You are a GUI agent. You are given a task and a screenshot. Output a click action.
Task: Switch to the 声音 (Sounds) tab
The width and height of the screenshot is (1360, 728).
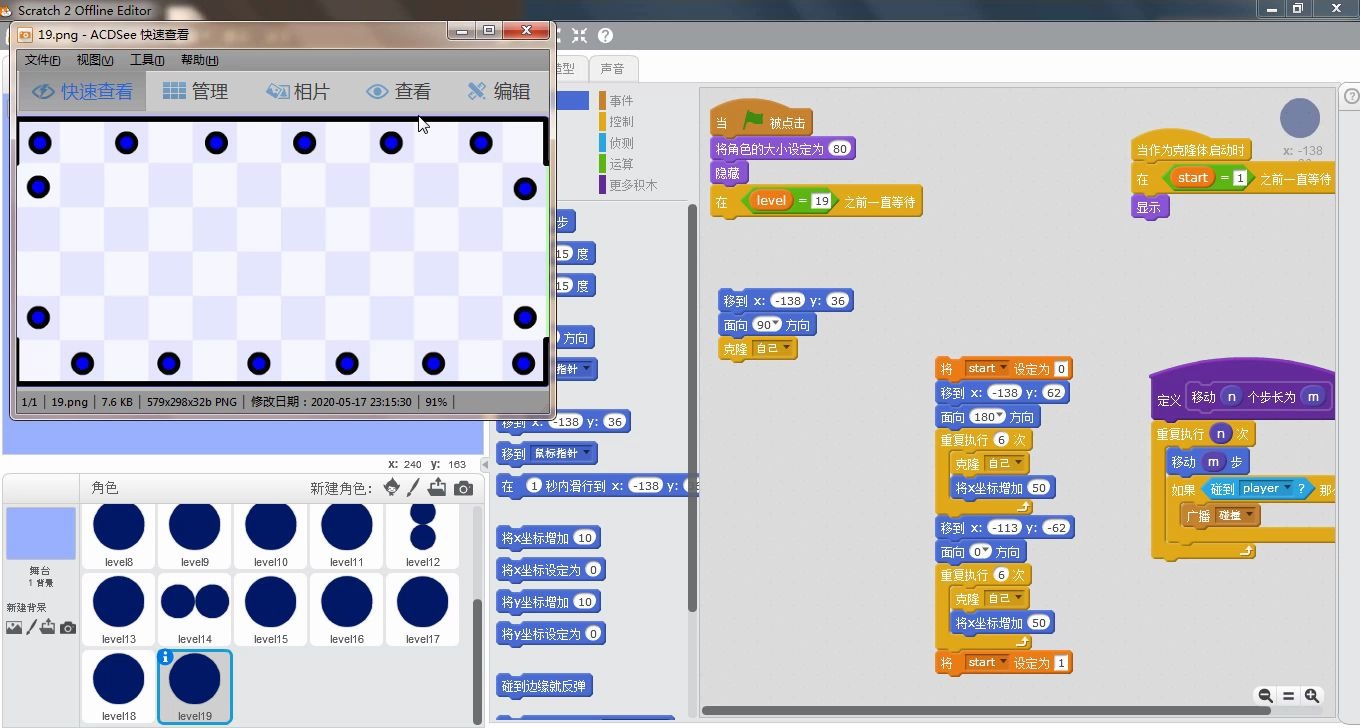[614, 68]
